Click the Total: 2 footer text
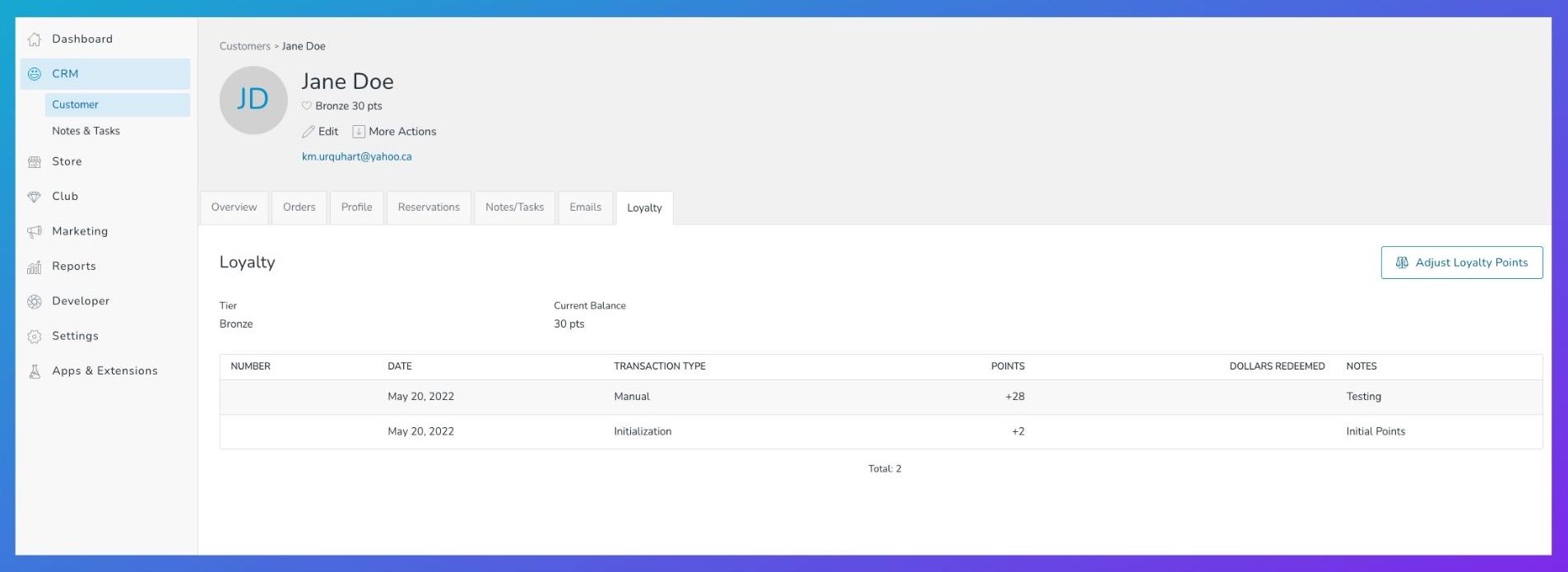 (885, 469)
